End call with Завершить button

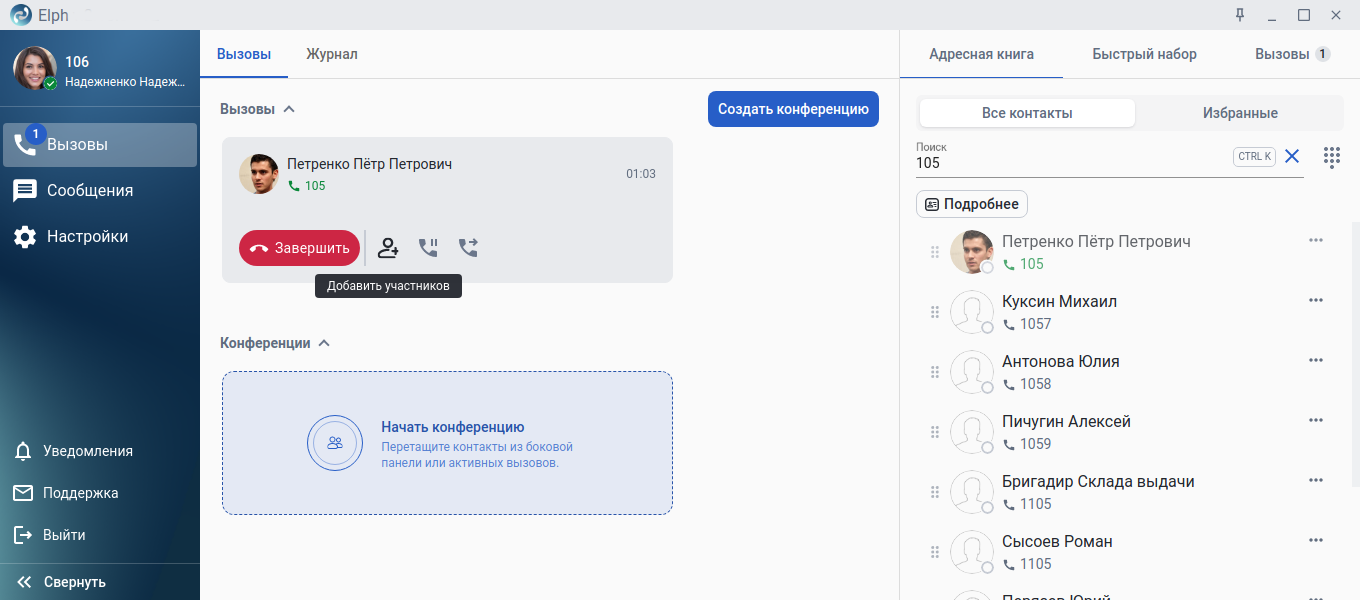pyautogui.click(x=299, y=248)
